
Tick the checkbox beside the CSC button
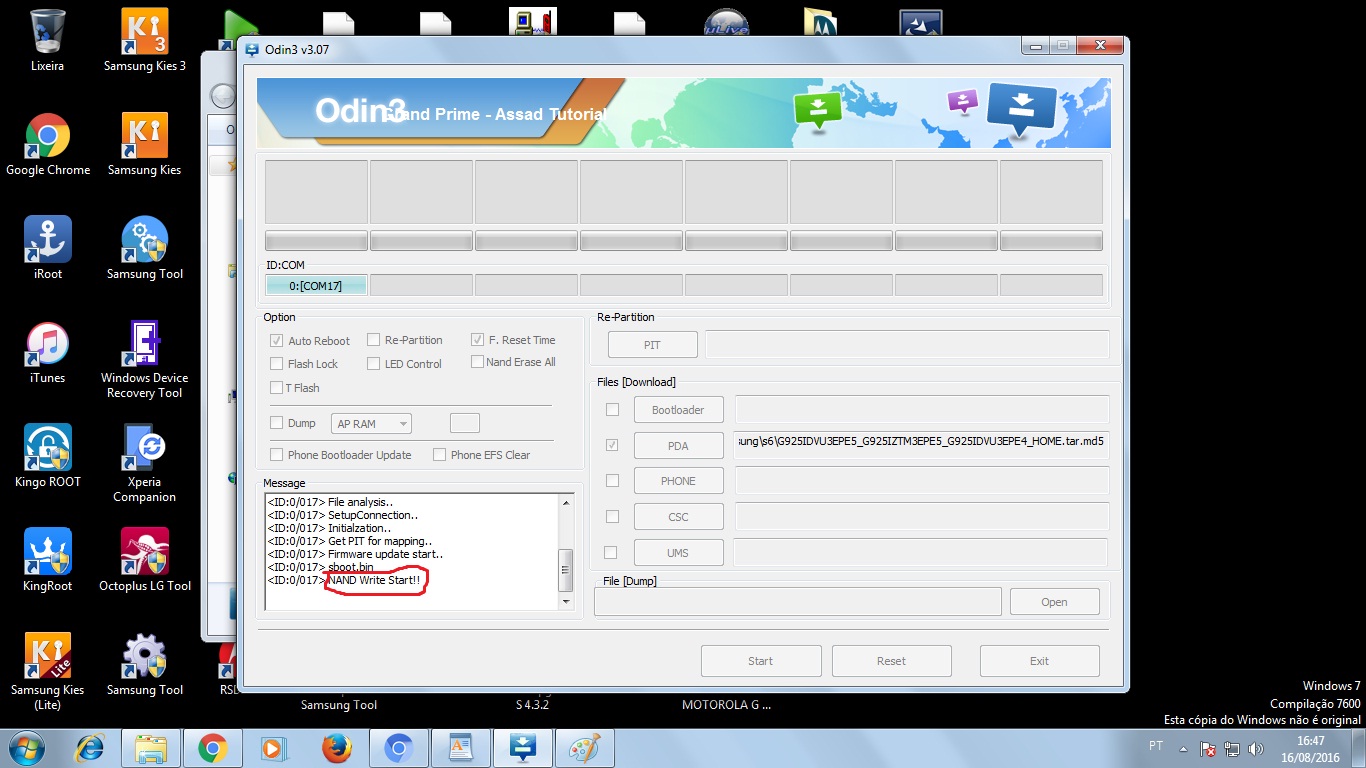[612, 516]
